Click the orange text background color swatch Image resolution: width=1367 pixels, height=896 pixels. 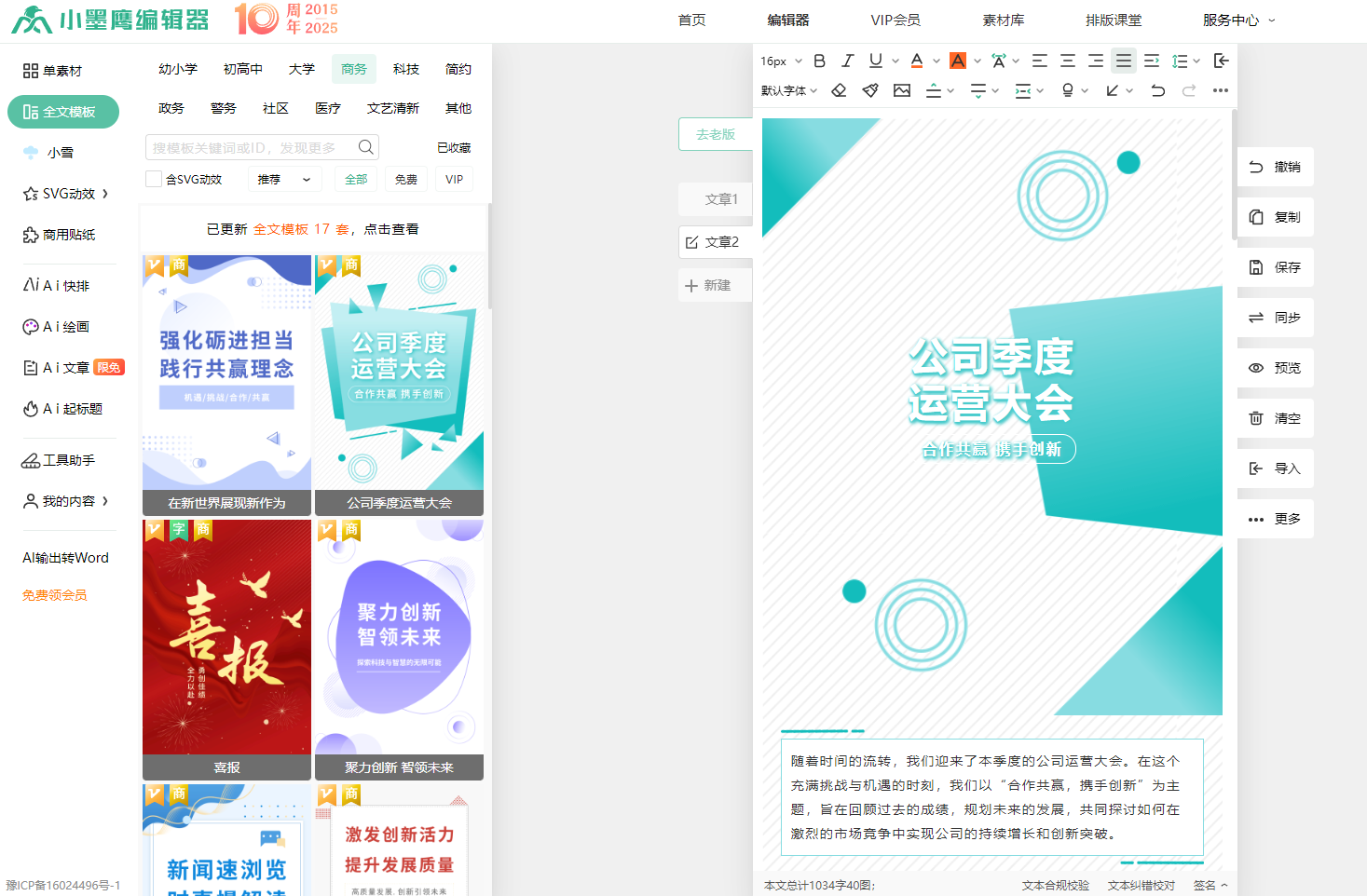coord(958,61)
